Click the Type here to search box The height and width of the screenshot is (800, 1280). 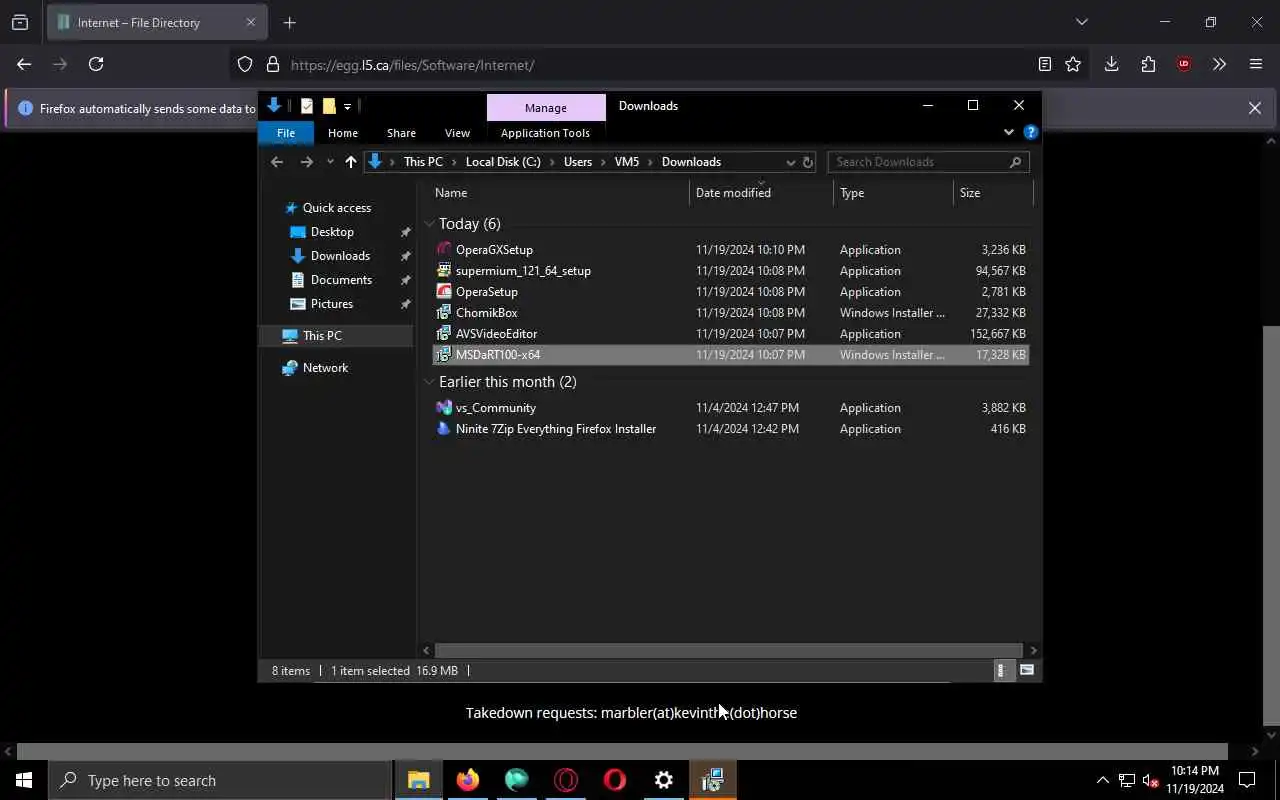[220, 781]
